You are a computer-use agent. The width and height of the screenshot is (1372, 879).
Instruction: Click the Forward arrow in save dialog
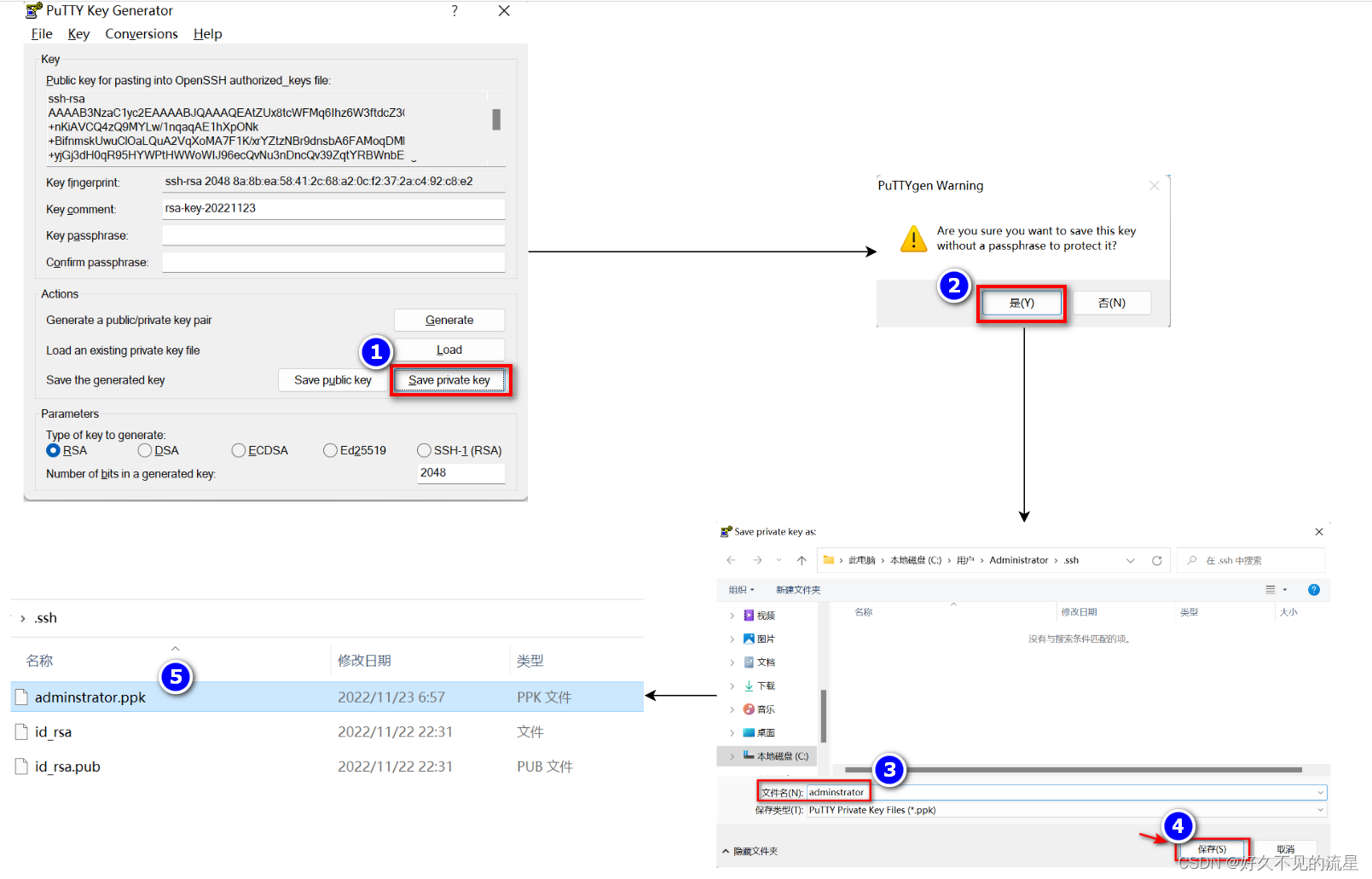pos(757,560)
